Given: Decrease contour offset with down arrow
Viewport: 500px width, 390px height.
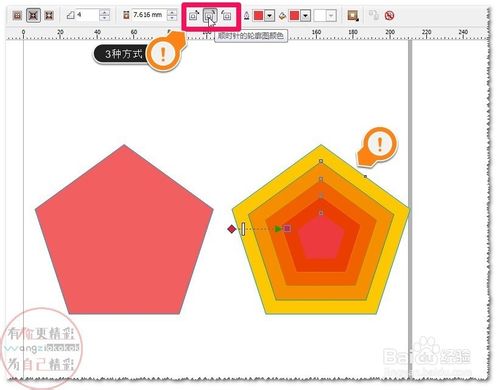Looking at the screenshot, I should 172,18.
